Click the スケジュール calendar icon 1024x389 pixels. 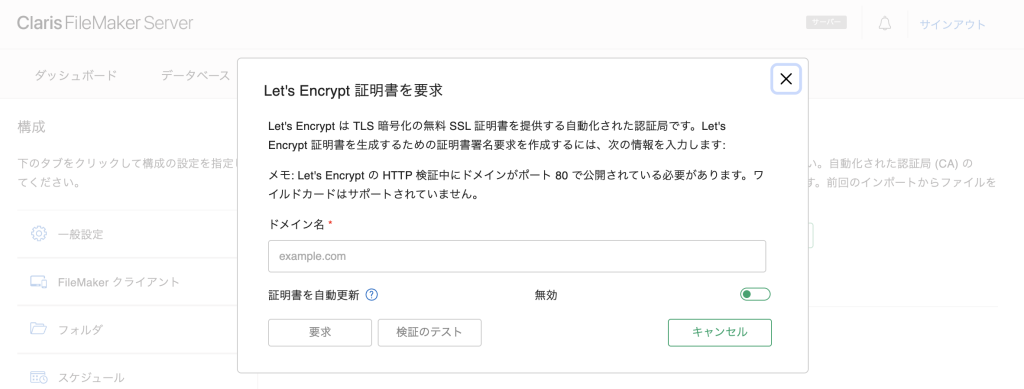pyautogui.click(x=39, y=377)
